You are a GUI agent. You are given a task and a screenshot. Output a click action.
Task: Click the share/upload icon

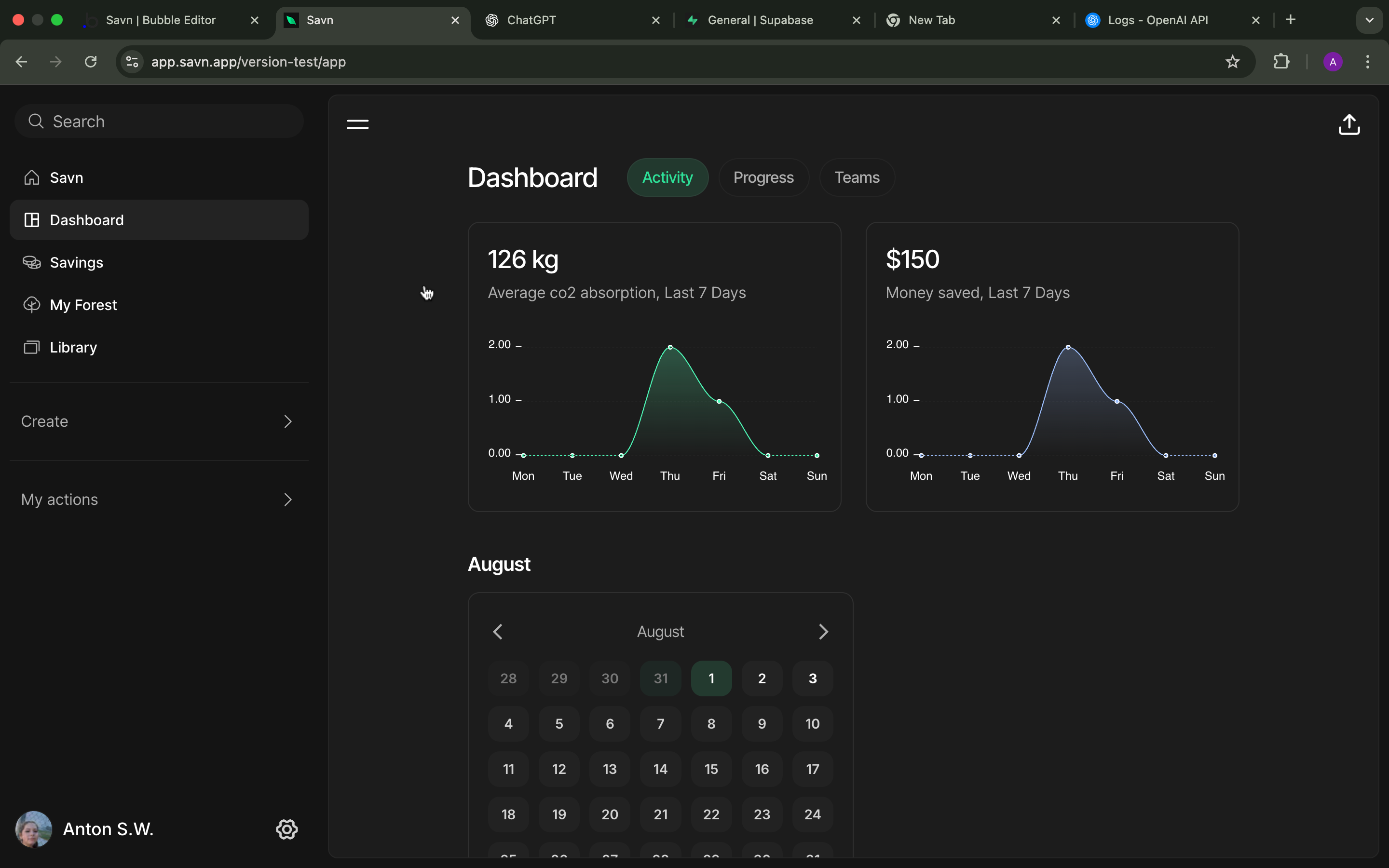(x=1349, y=124)
